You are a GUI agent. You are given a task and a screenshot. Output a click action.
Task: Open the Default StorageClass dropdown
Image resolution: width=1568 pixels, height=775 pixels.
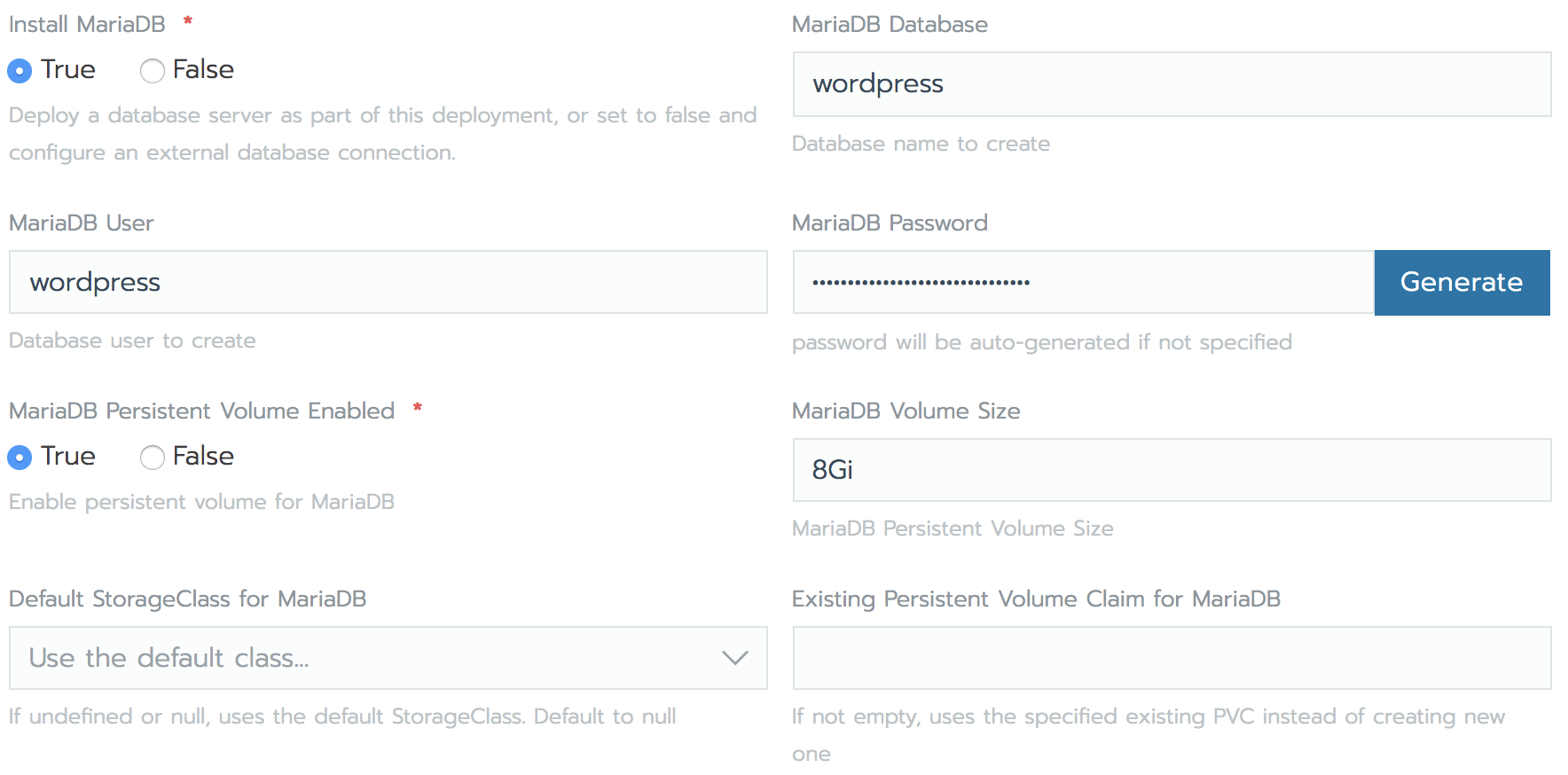tap(388, 658)
